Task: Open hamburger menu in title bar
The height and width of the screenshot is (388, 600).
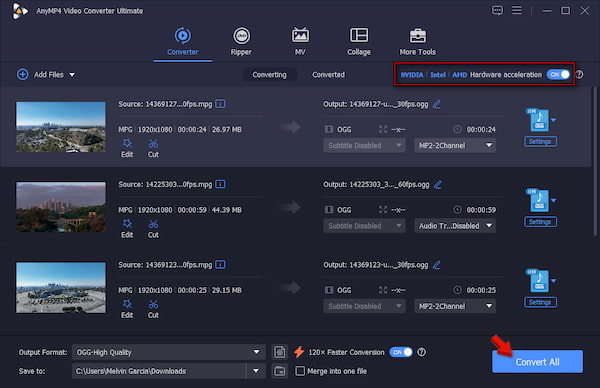Action: coord(517,10)
